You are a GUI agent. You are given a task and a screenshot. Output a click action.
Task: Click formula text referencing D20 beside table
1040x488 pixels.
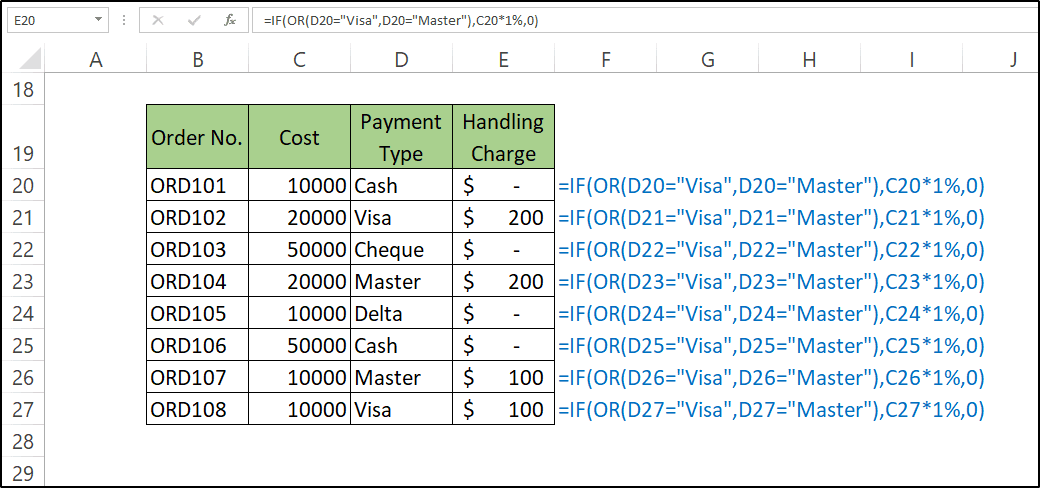tap(771, 186)
